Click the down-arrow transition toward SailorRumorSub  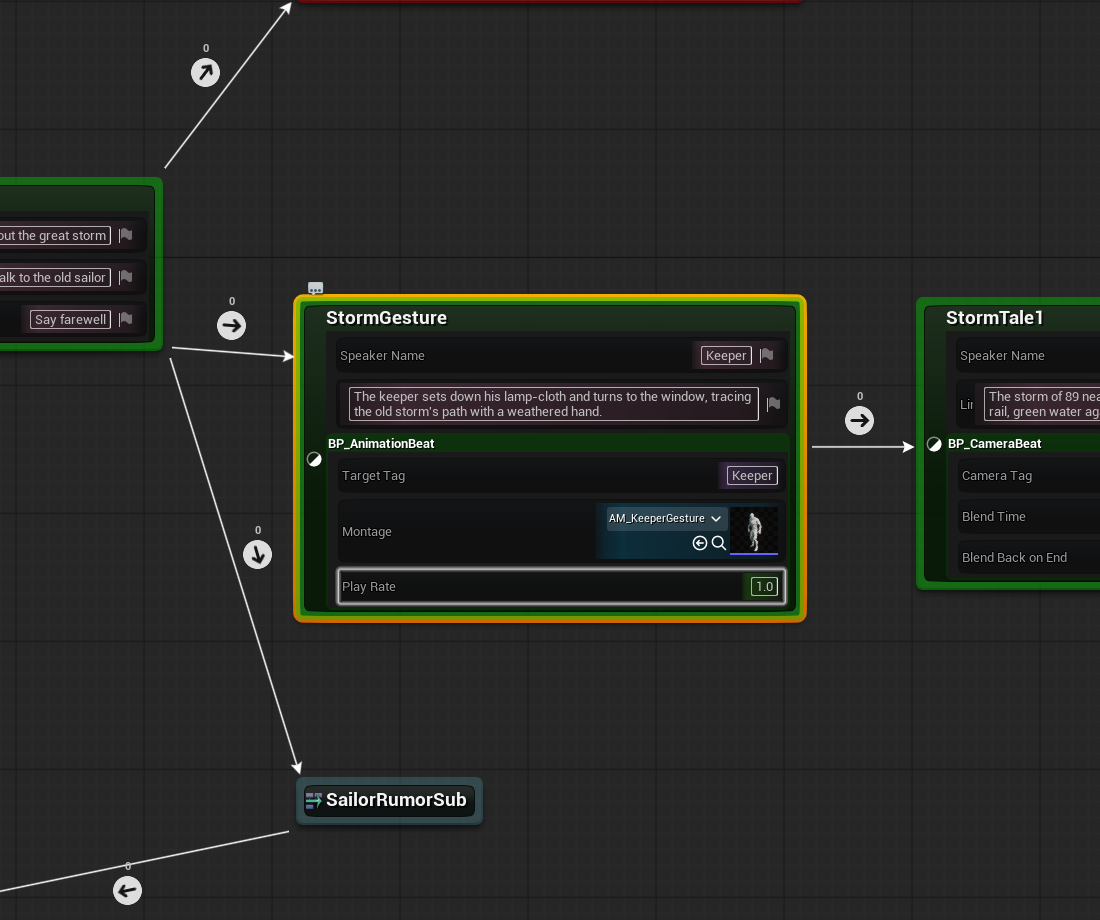click(257, 554)
